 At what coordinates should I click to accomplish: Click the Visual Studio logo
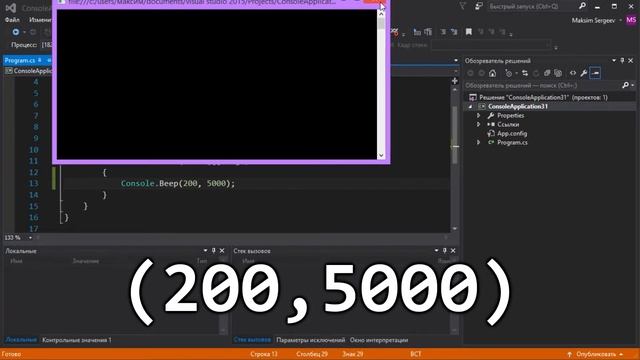11,8
